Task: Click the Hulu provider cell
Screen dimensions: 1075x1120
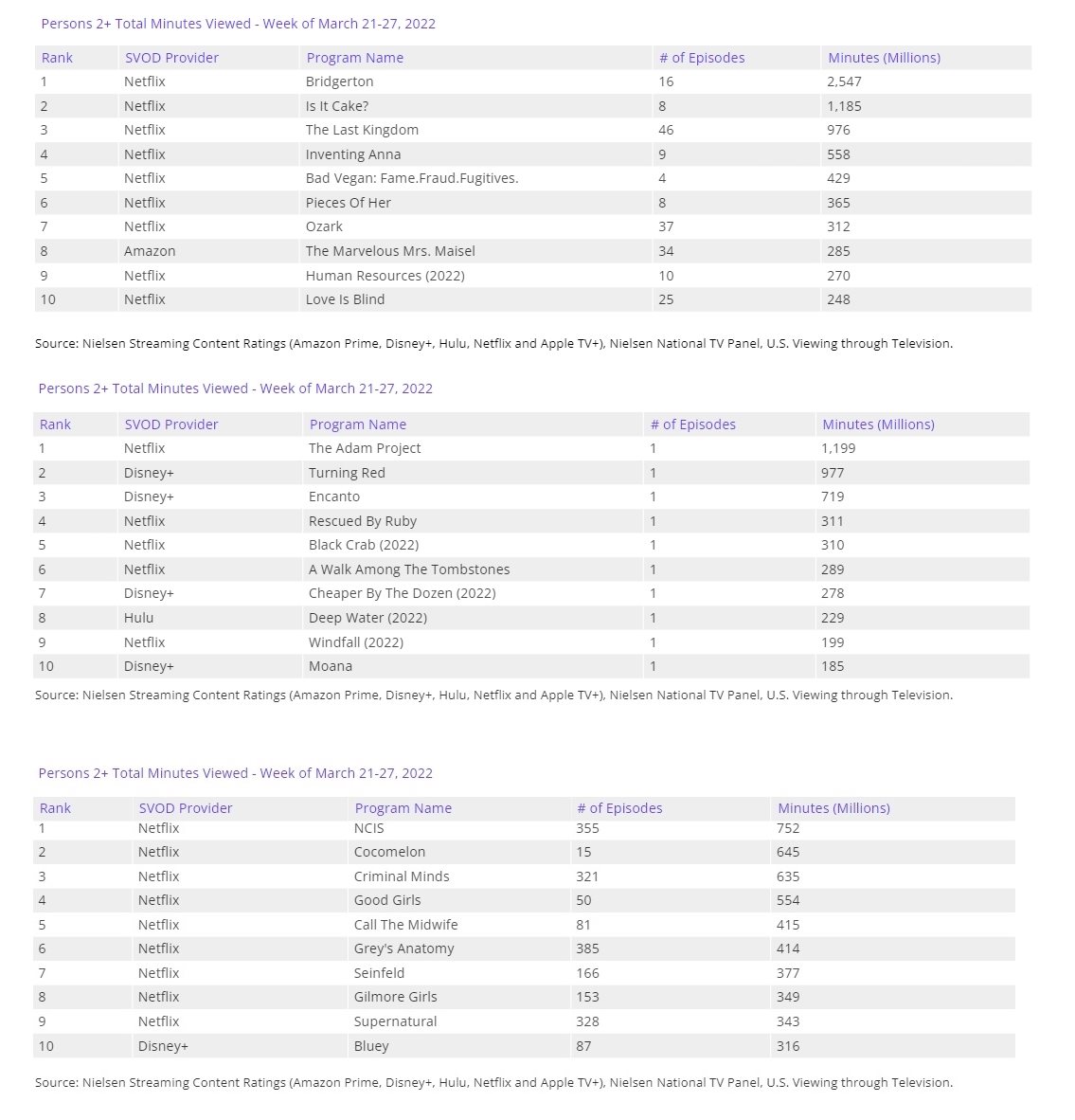Action: pos(138,618)
